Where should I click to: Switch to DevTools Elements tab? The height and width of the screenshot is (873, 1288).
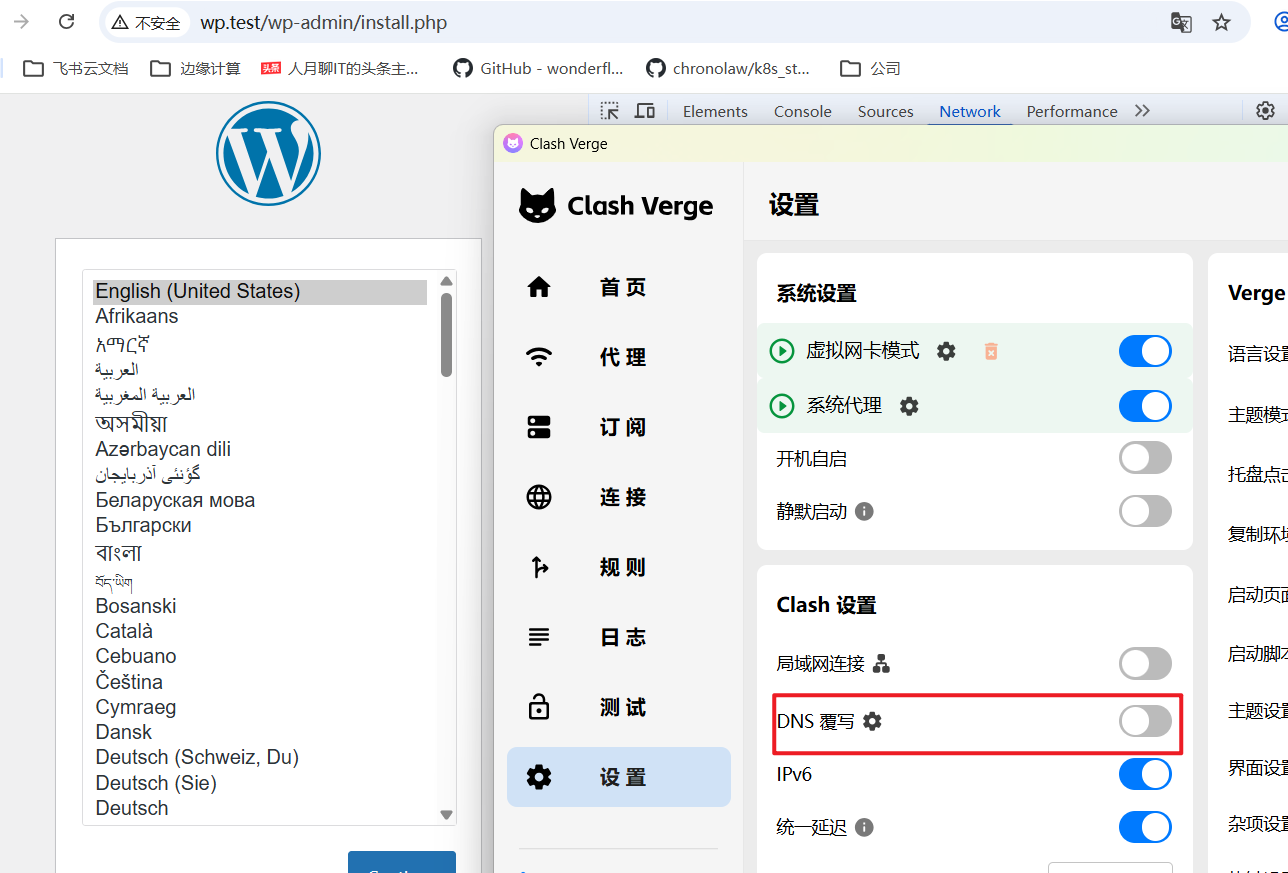(x=715, y=111)
